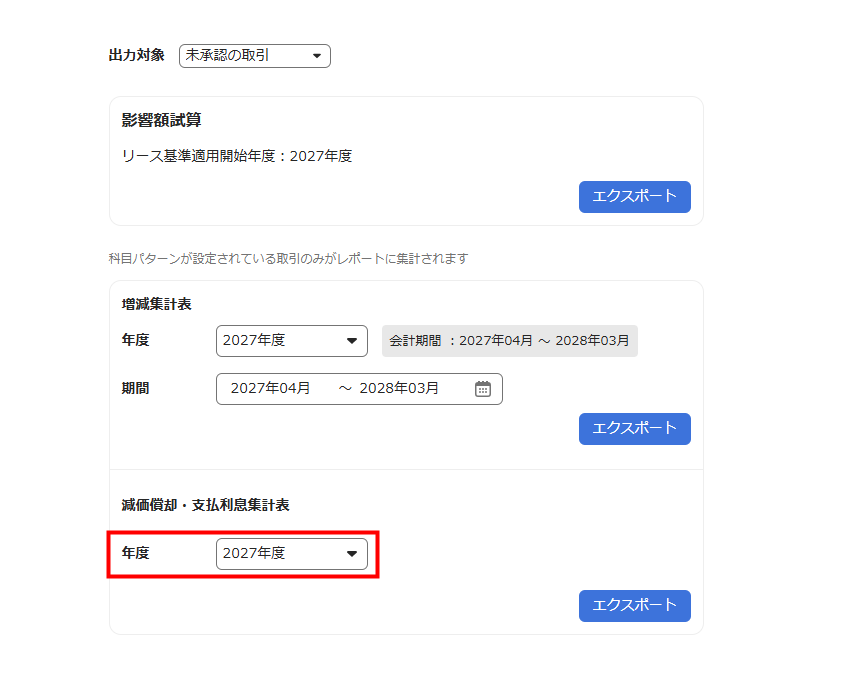Click the caret arrow of 出力対象 selector

pyautogui.click(x=316, y=56)
